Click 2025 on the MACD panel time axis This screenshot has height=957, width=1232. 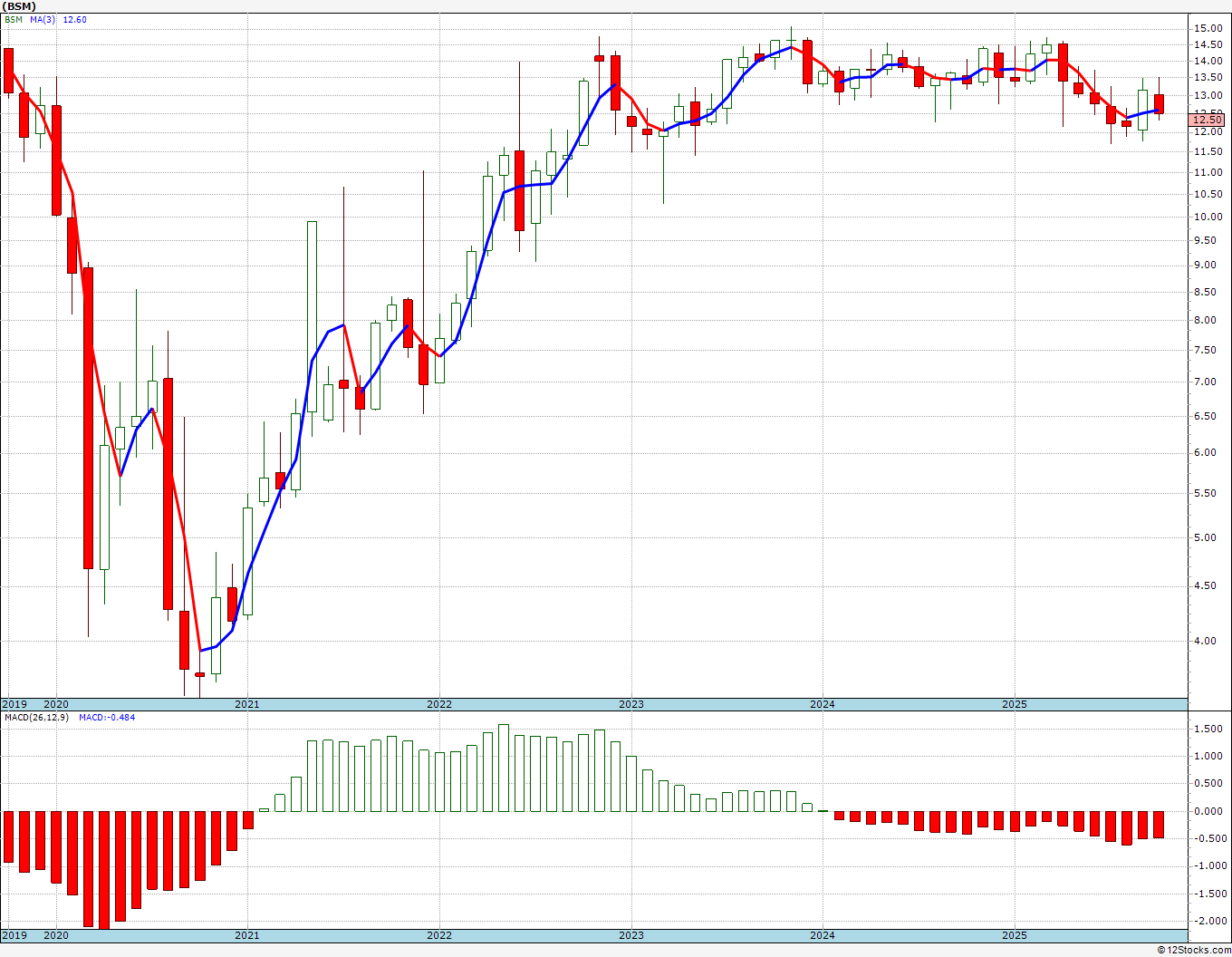(x=1015, y=935)
